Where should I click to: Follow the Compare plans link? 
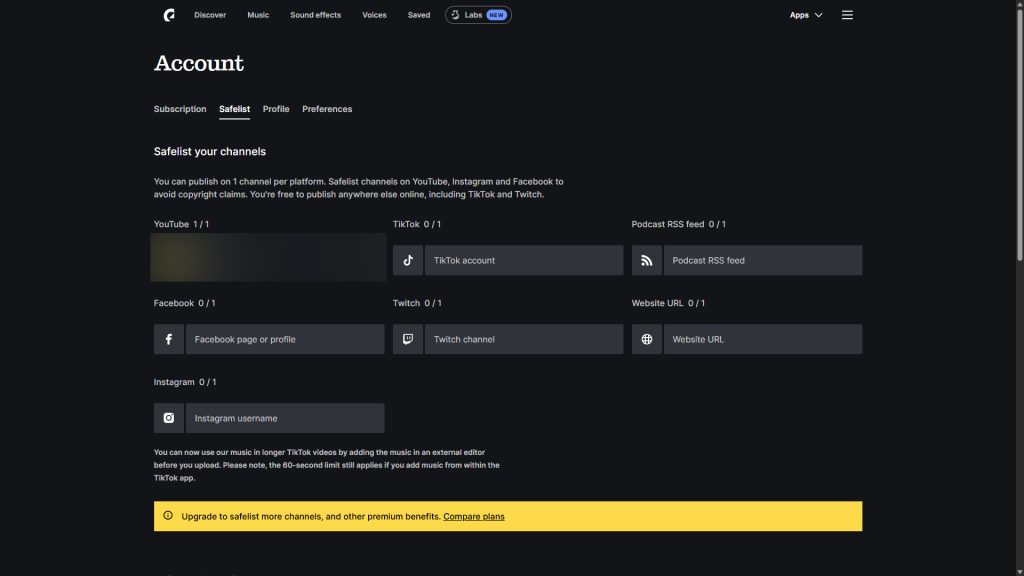tap(473, 517)
